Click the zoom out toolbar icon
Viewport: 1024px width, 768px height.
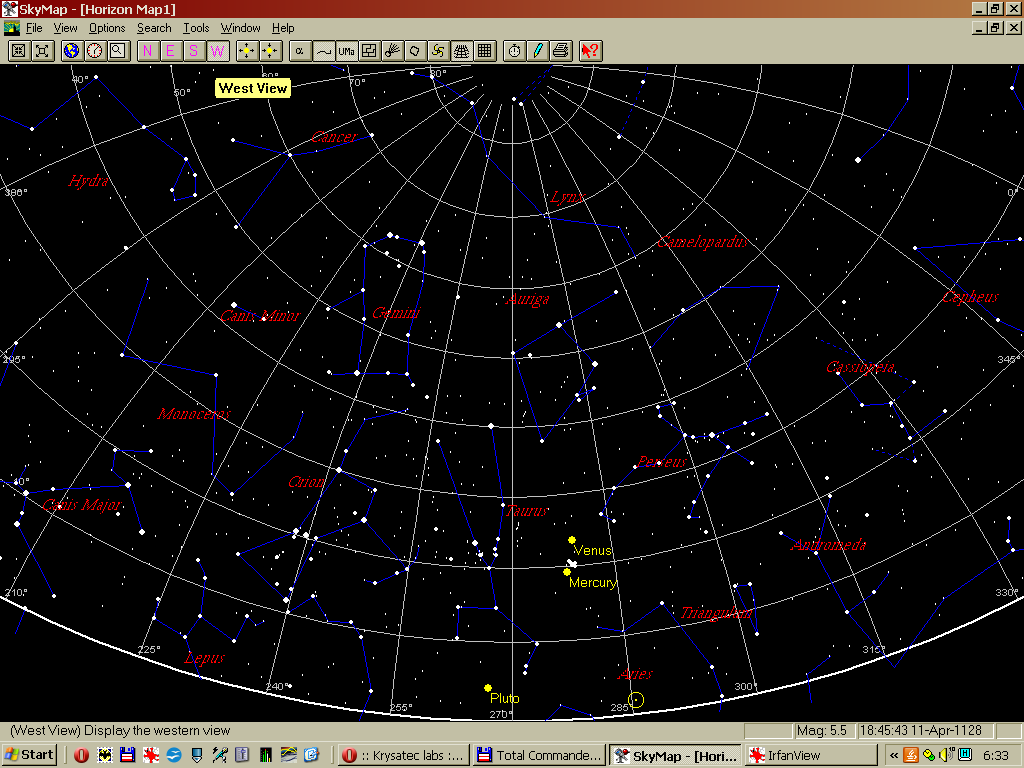tap(42, 51)
